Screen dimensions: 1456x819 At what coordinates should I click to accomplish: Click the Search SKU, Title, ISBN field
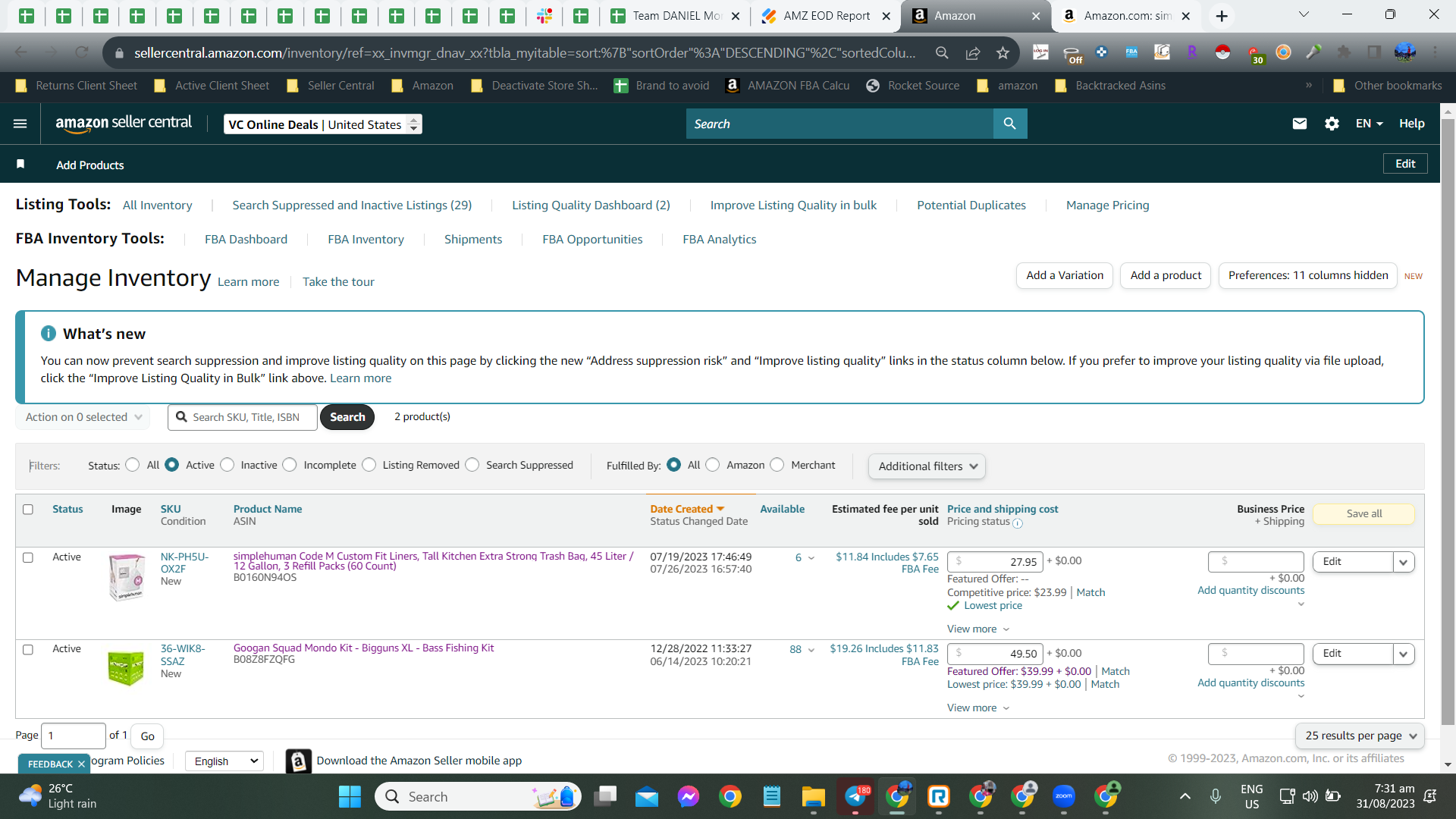243,417
